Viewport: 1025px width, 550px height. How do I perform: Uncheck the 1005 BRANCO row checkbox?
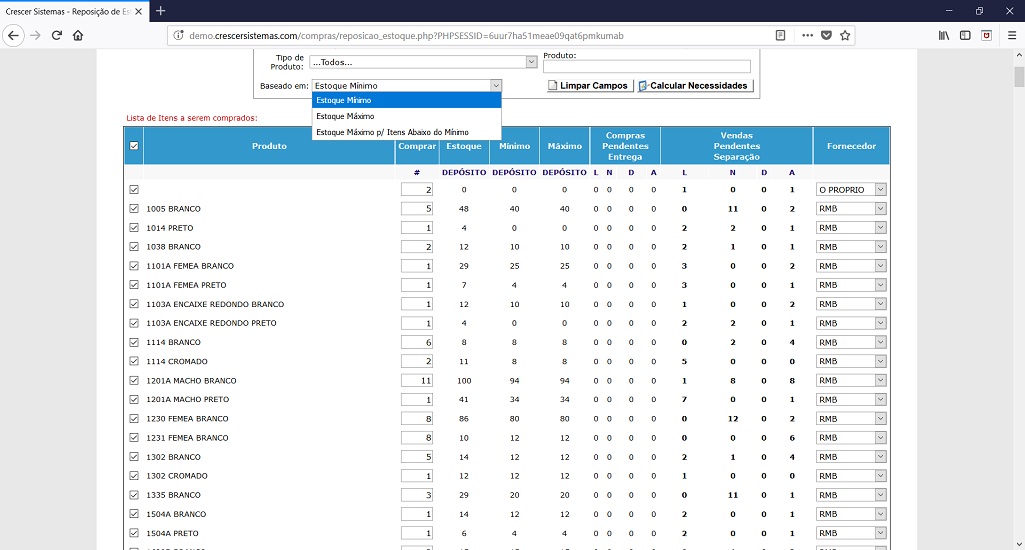(134, 209)
